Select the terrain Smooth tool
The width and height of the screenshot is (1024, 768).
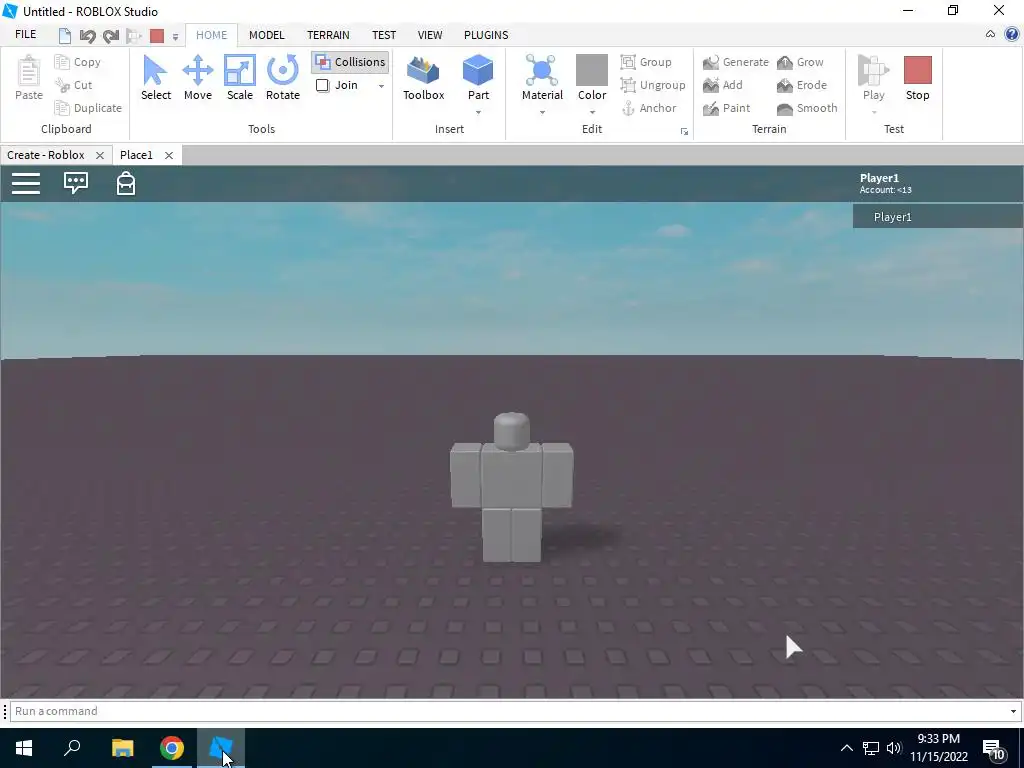click(x=807, y=108)
